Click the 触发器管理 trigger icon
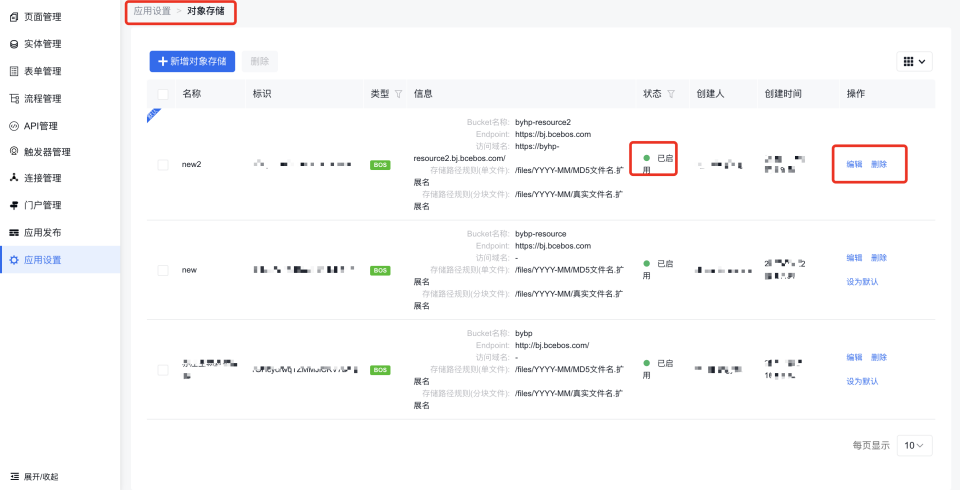 [14, 152]
